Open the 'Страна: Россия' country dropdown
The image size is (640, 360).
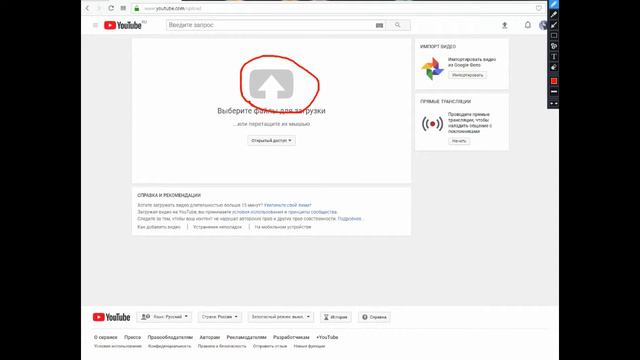[x=220, y=317]
